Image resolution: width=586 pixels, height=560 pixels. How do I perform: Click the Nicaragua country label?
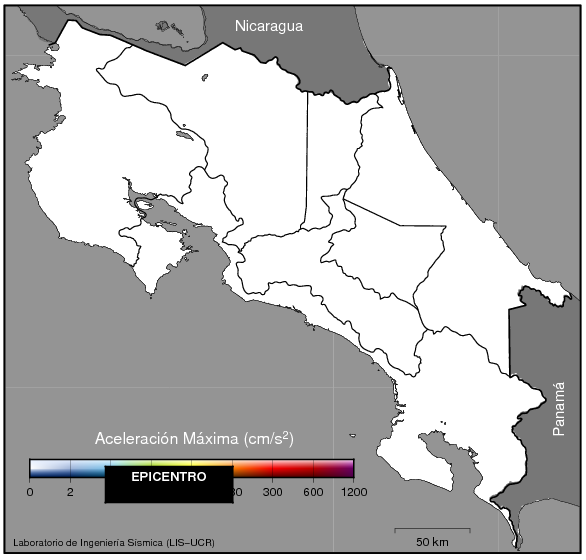point(269,26)
